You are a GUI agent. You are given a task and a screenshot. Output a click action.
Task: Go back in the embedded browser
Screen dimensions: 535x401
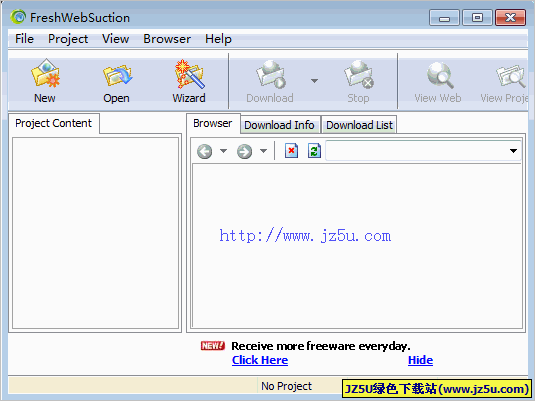point(205,151)
